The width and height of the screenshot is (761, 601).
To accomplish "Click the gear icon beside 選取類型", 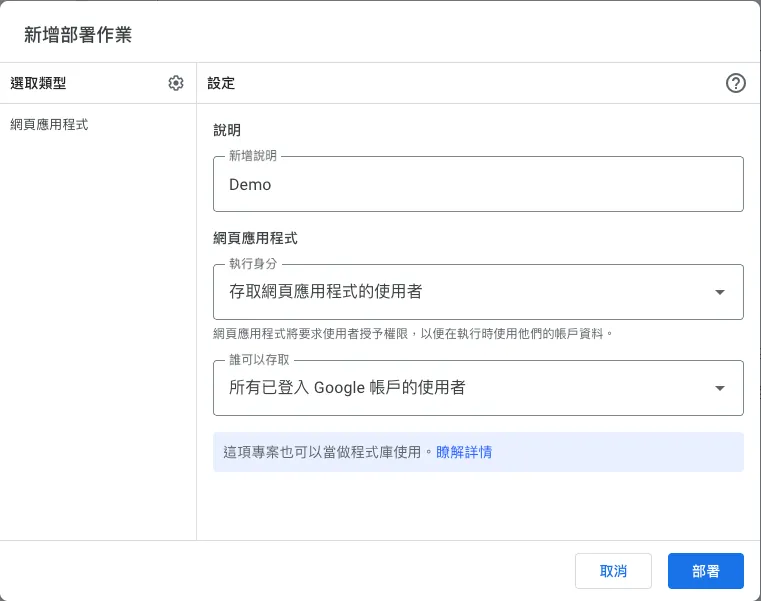I will click(x=176, y=83).
